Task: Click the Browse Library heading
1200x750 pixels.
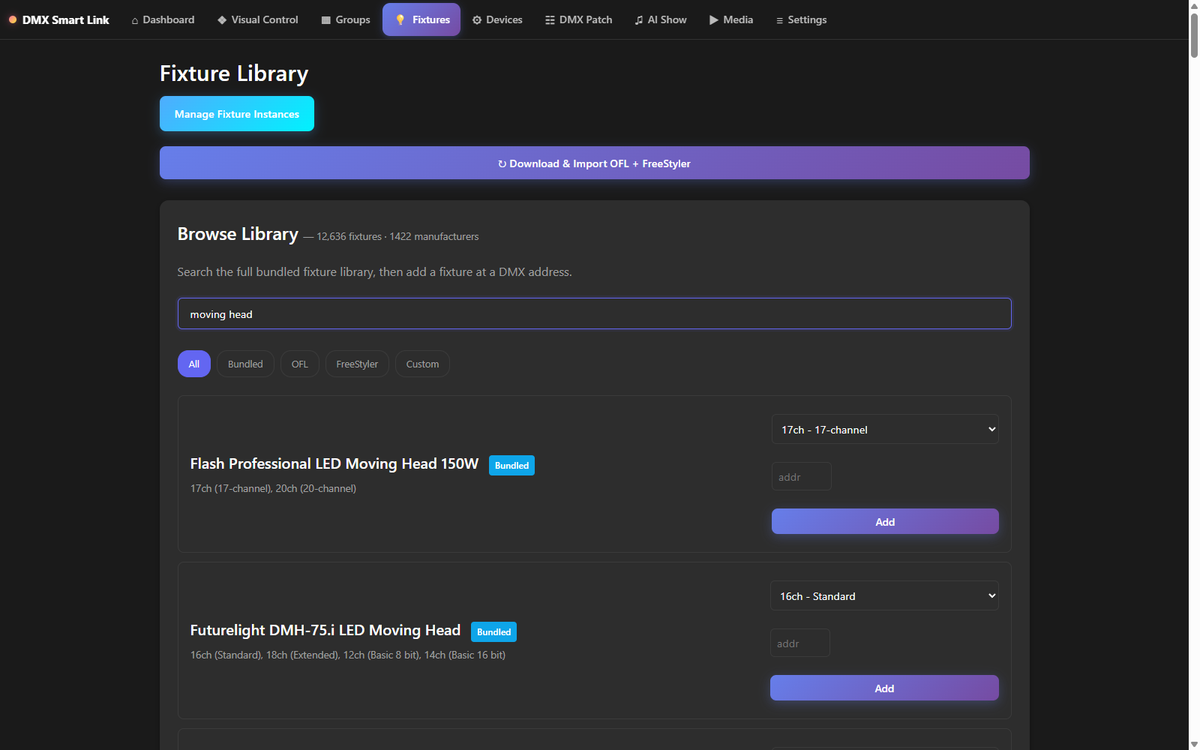Action: coord(238,234)
